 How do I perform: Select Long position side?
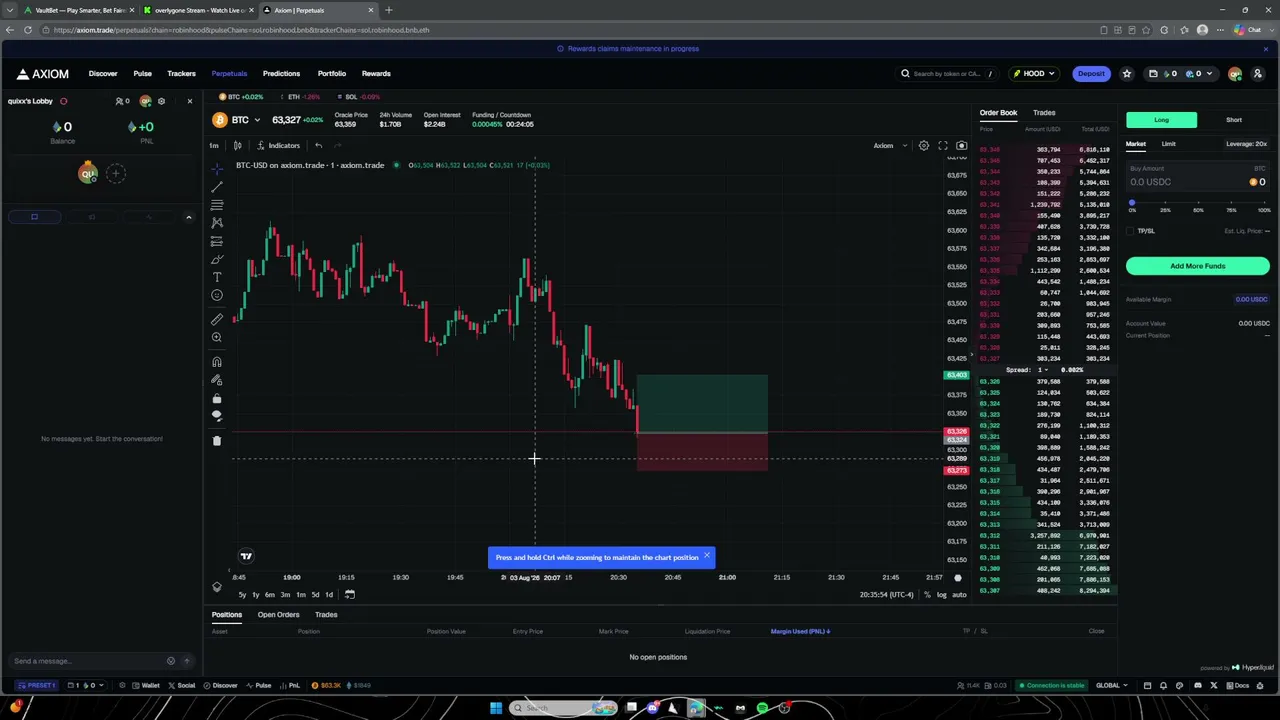[x=1162, y=120]
